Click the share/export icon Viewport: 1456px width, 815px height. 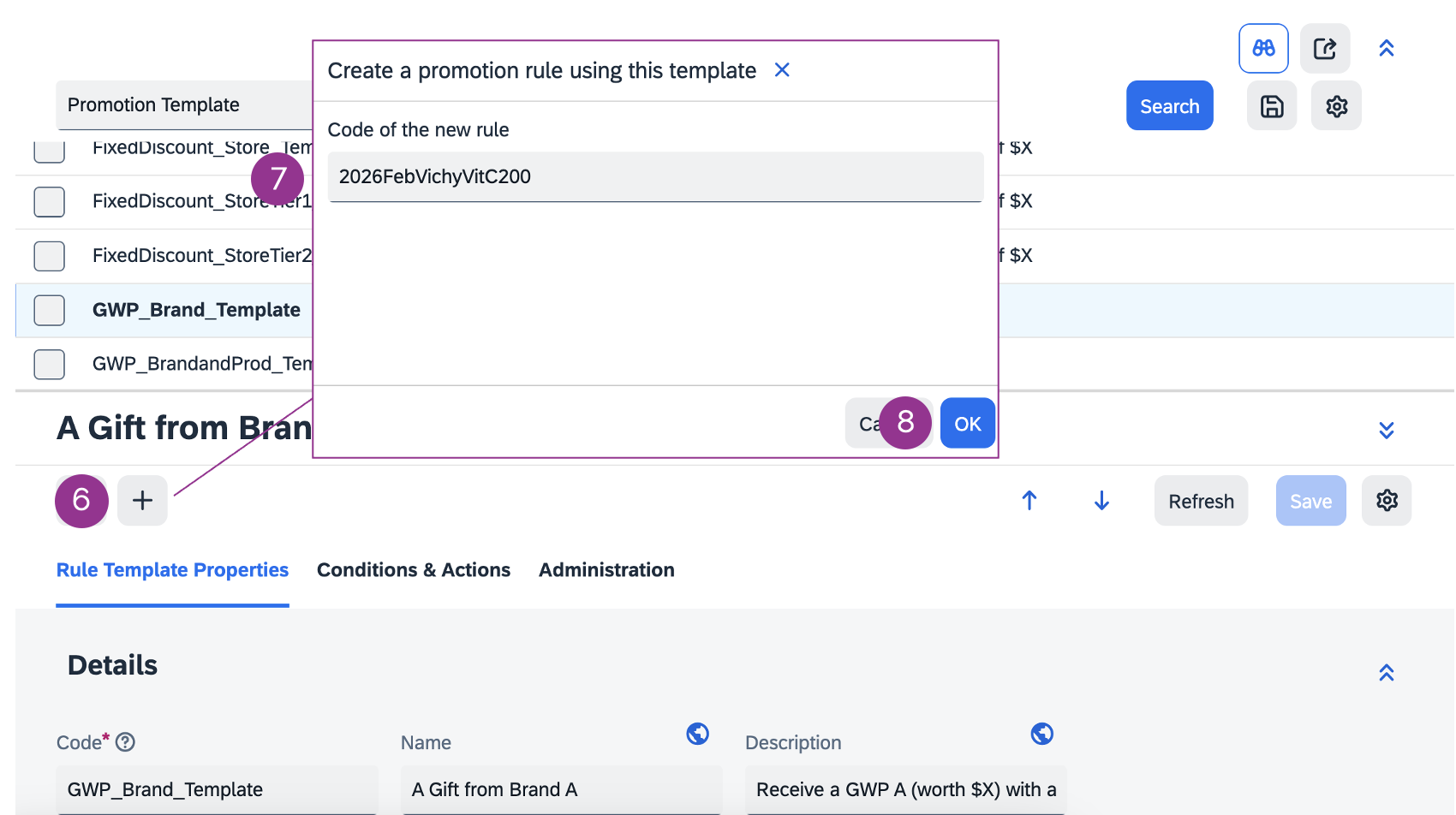click(1325, 49)
